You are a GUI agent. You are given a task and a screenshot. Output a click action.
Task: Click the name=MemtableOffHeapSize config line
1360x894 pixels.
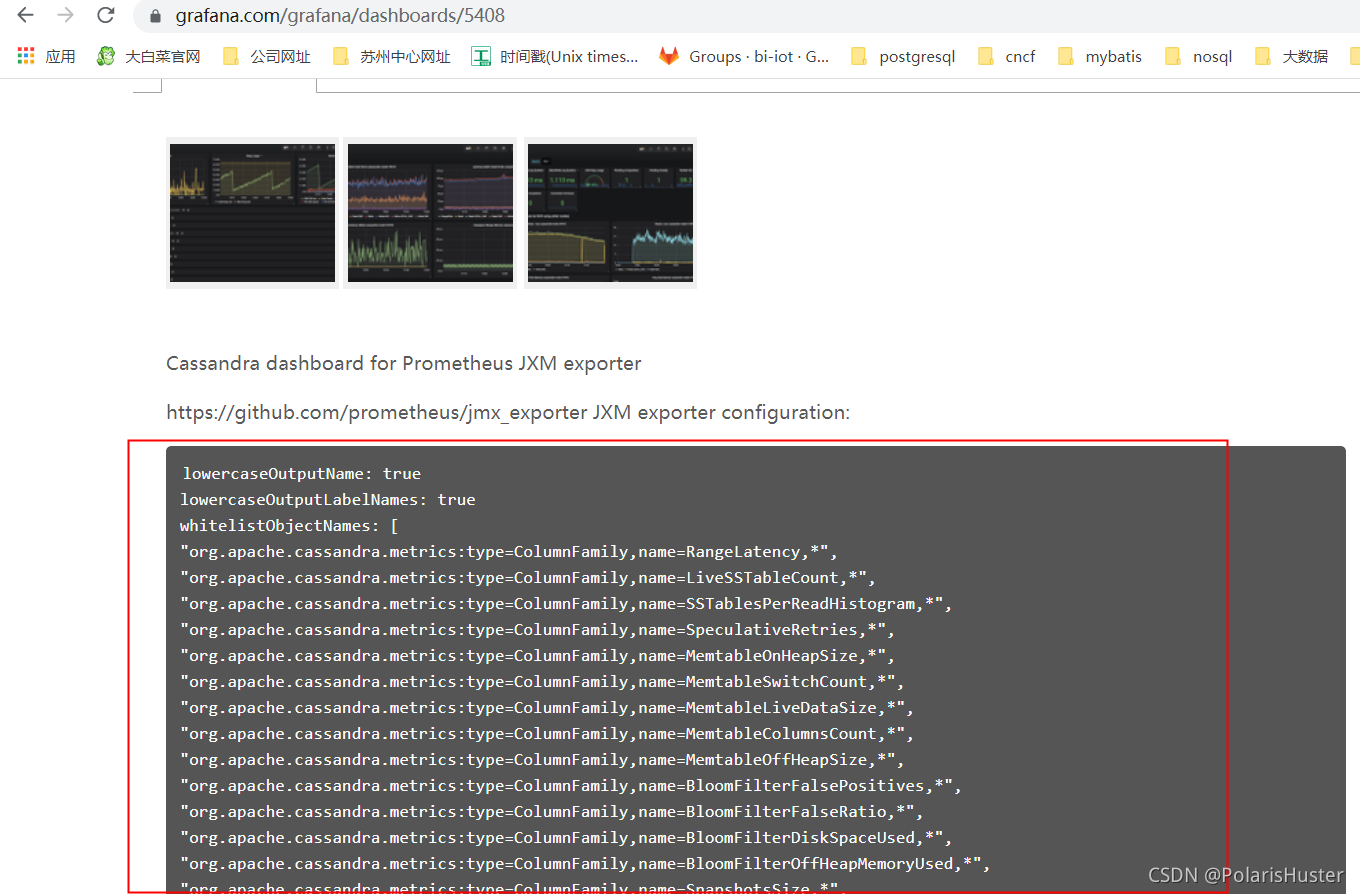click(542, 760)
